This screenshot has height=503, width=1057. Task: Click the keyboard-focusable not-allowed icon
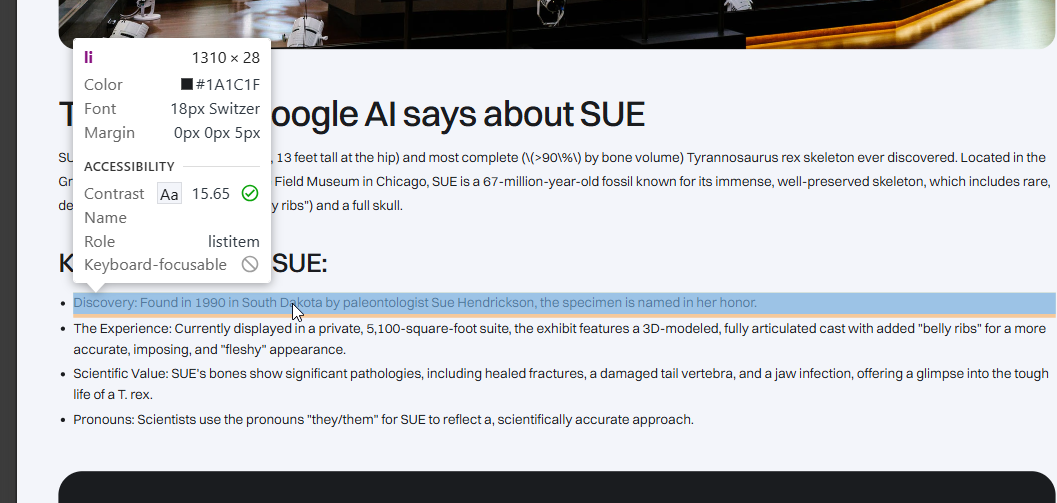(x=249, y=264)
